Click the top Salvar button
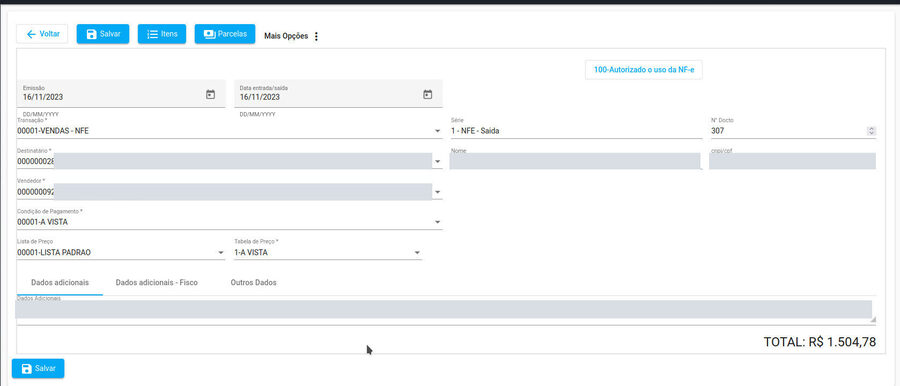This screenshot has height=386, width=900. 103,34
